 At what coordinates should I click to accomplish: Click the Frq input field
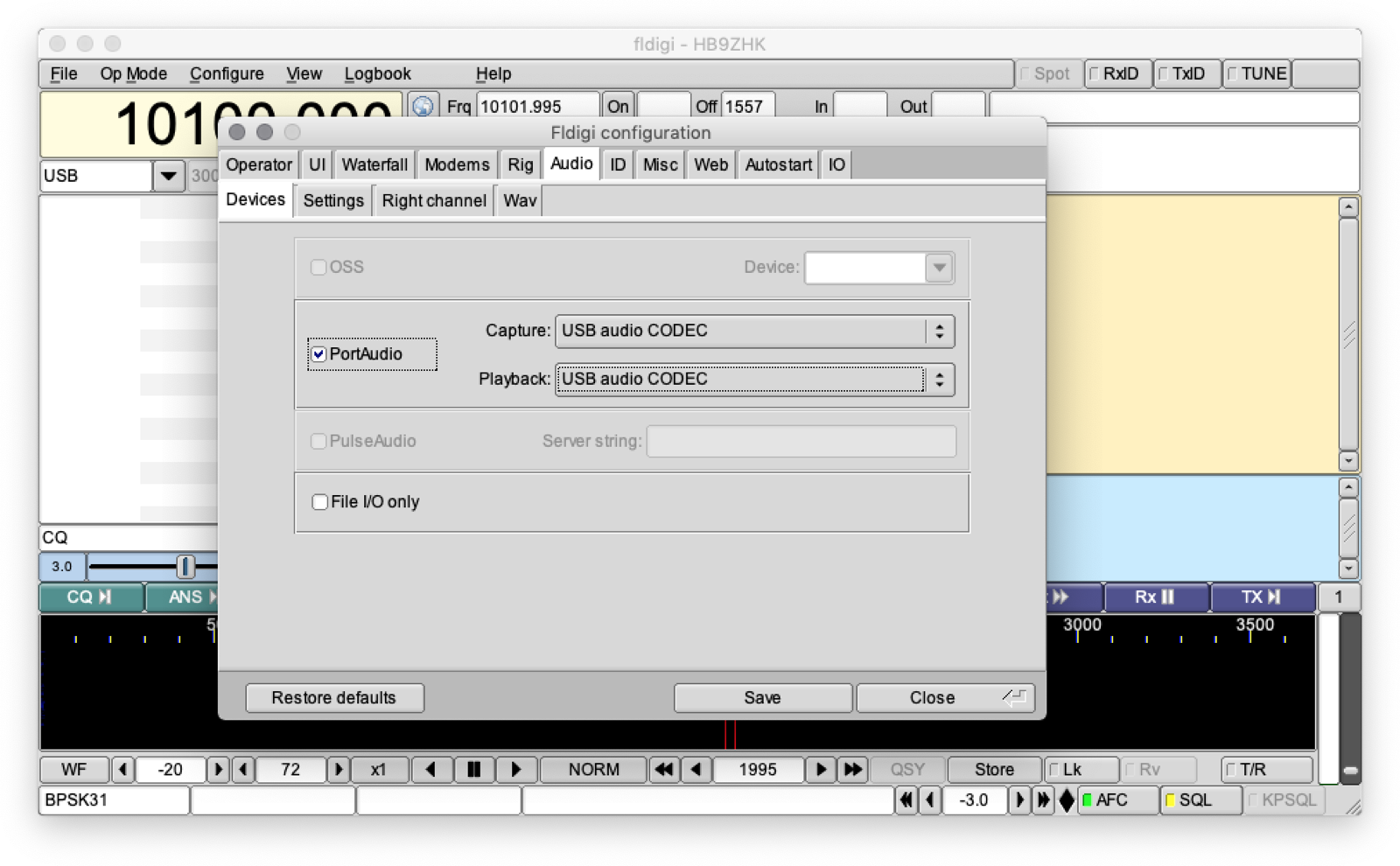536,107
